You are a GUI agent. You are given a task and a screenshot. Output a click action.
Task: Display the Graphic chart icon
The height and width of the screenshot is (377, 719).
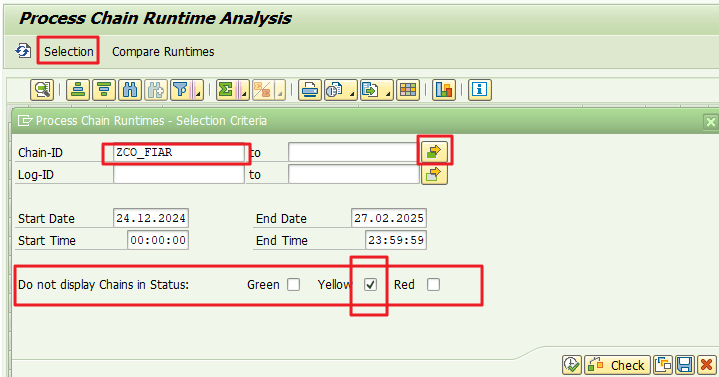[444, 89]
